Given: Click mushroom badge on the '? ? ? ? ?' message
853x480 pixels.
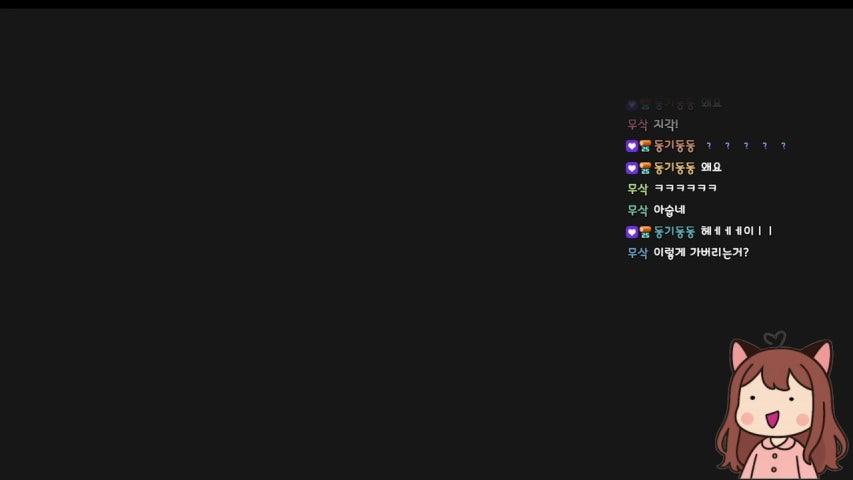Looking at the screenshot, I should coord(645,146).
